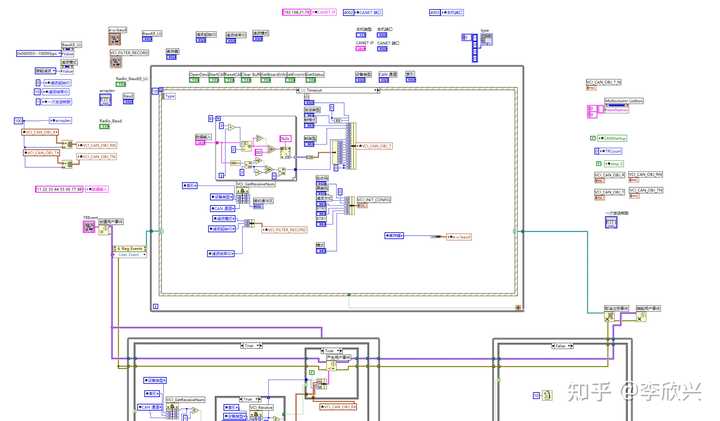
Task: Click the VCI_GetReceiveNum node in event structure
Action: pos(242,196)
